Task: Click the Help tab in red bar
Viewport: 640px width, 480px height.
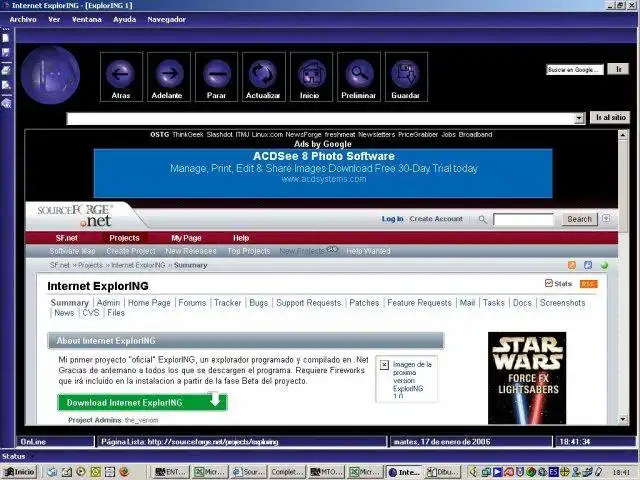Action: (241, 238)
